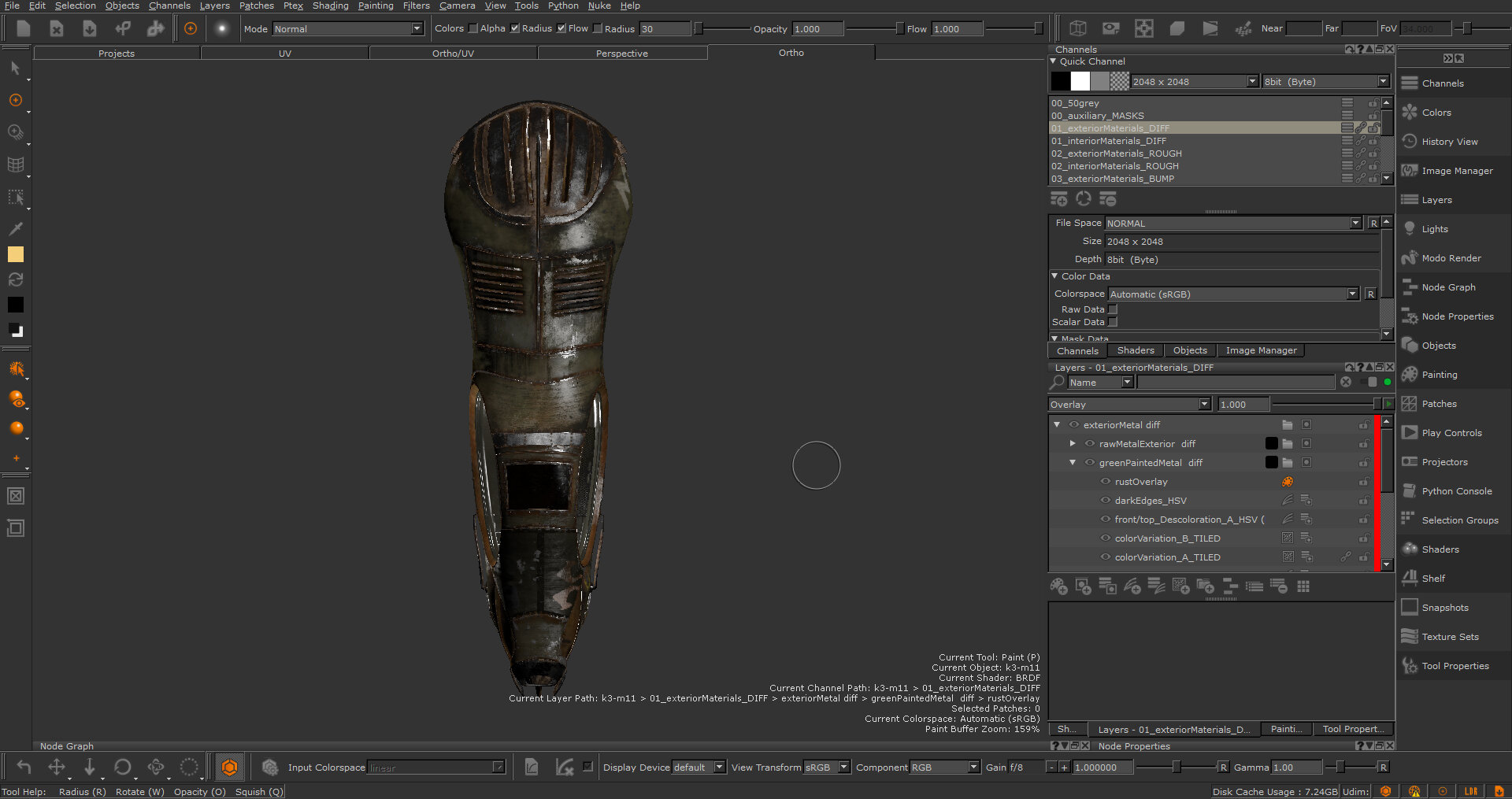Open the Snapshots palette

[1444, 608]
